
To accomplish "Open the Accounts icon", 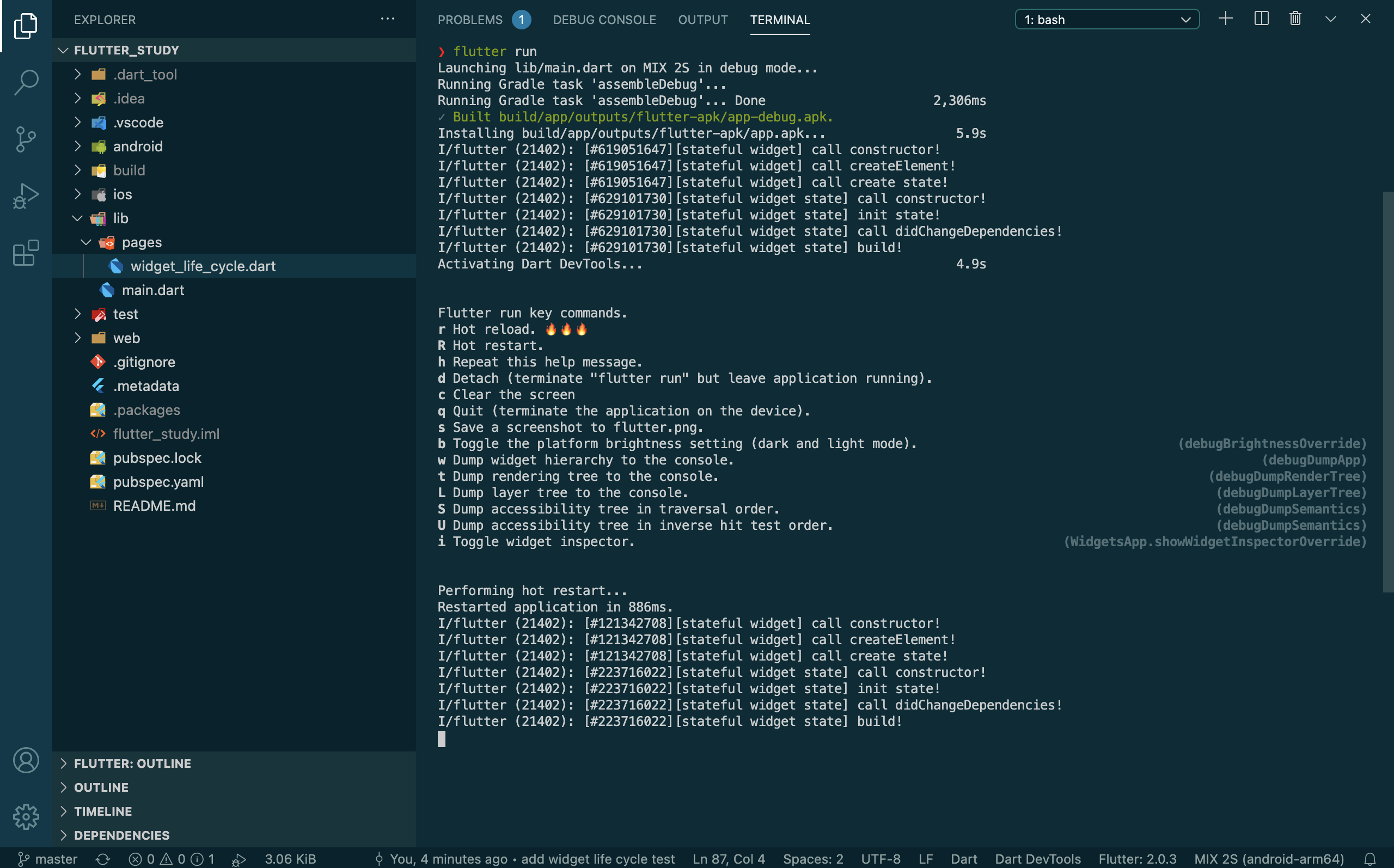I will pos(26,760).
